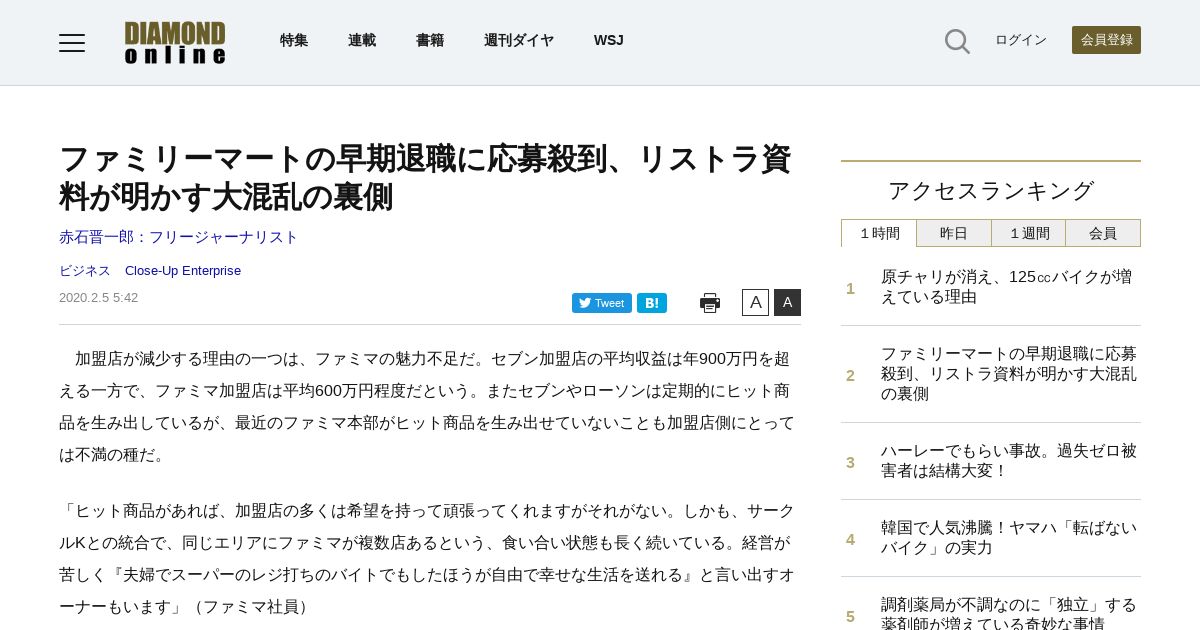
Task: Open ranking article ヤマハ「転ばないバイク」
Action: pyautogui.click(x=1009, y=538)
